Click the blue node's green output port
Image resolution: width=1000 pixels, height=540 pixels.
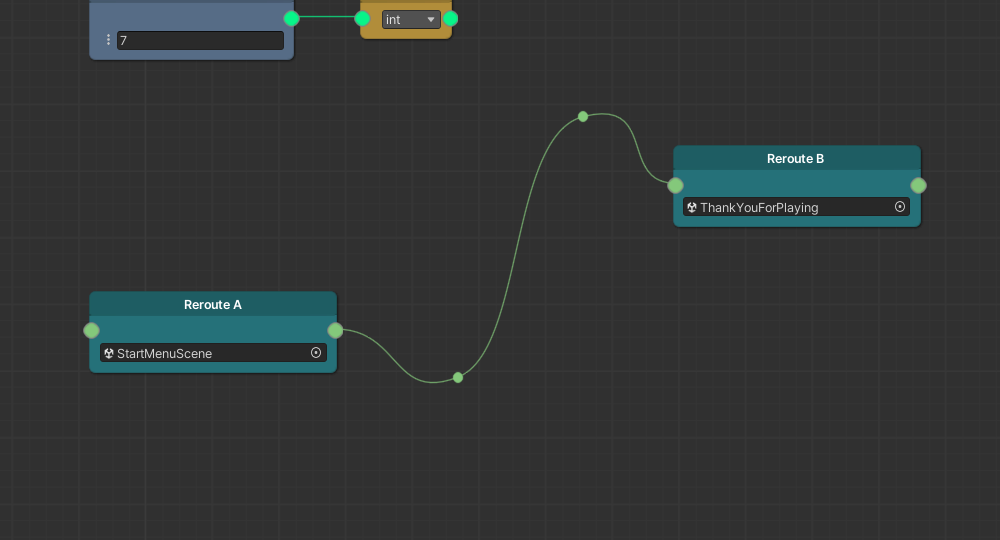click(291, 18)
